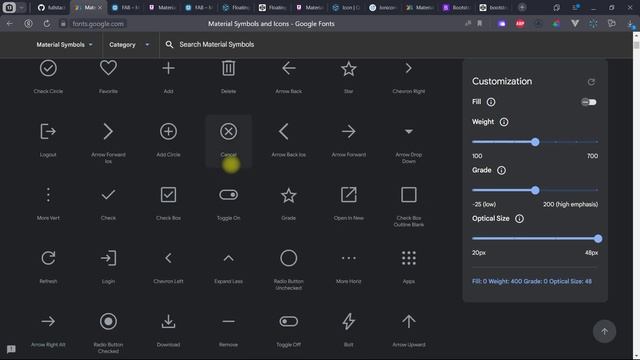Show info for Grade
The height and width of the screenshot is (360, 640).
[x=501, y=170]
